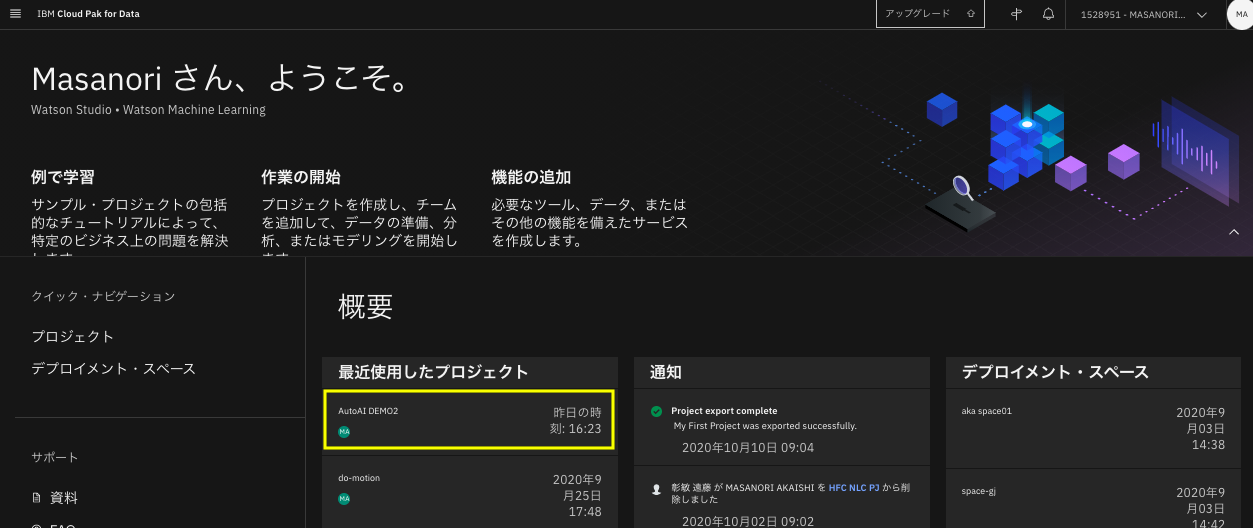Image resolution: width=1253 pixels, height=528 pixels.
Task: Open the 機能の追加 section
Action: [531, 177]
